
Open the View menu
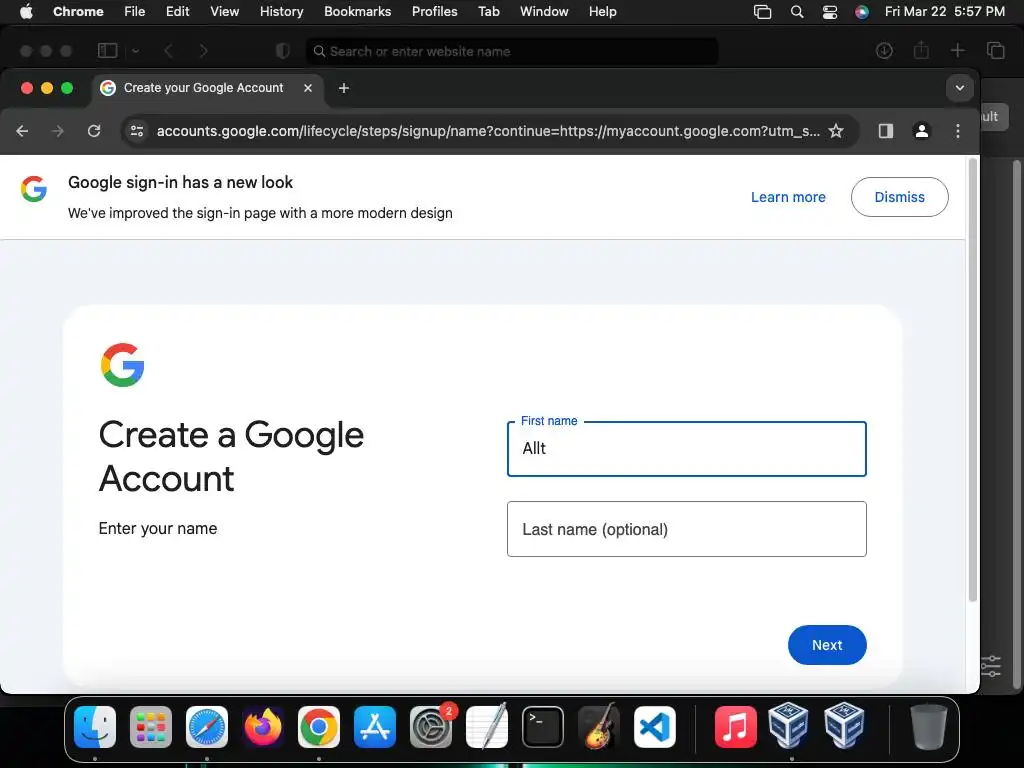[225, 12]
